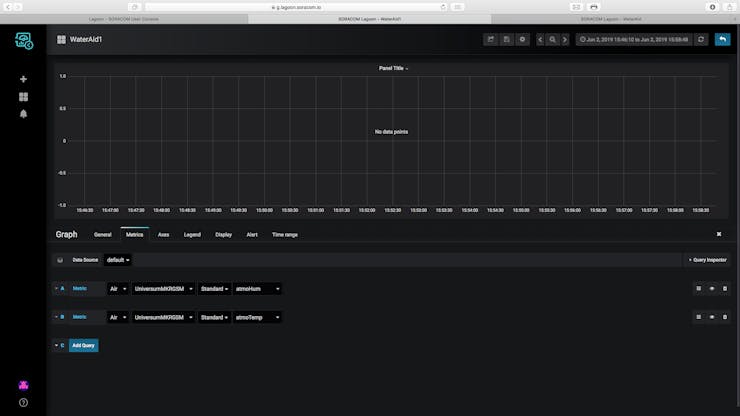The width and height of the screenshot is (740, 416).
Task: Shift time range backward with left arrow
Action: click(540, 40)
